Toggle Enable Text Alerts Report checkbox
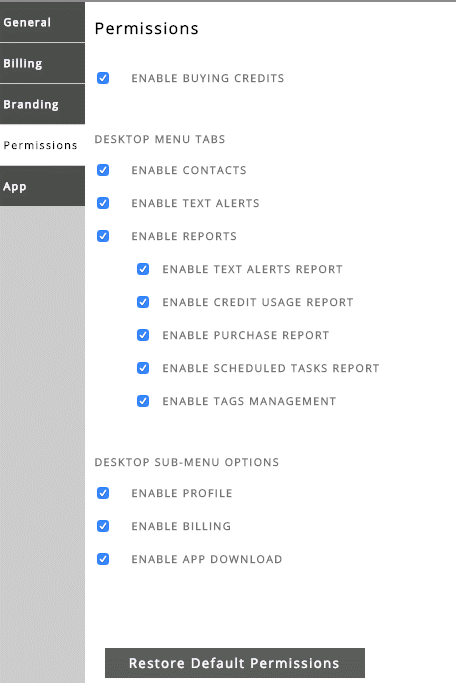Image resolution: width=456 pixels, height=683 pixels. pos(143,269)
